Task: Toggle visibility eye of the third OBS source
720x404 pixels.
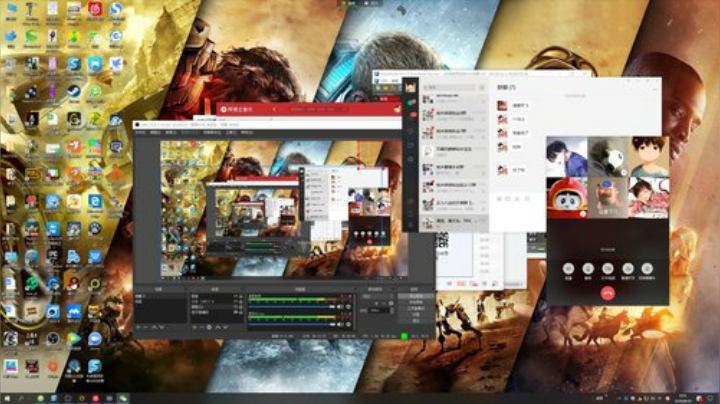Action: (x=235, y=307)
